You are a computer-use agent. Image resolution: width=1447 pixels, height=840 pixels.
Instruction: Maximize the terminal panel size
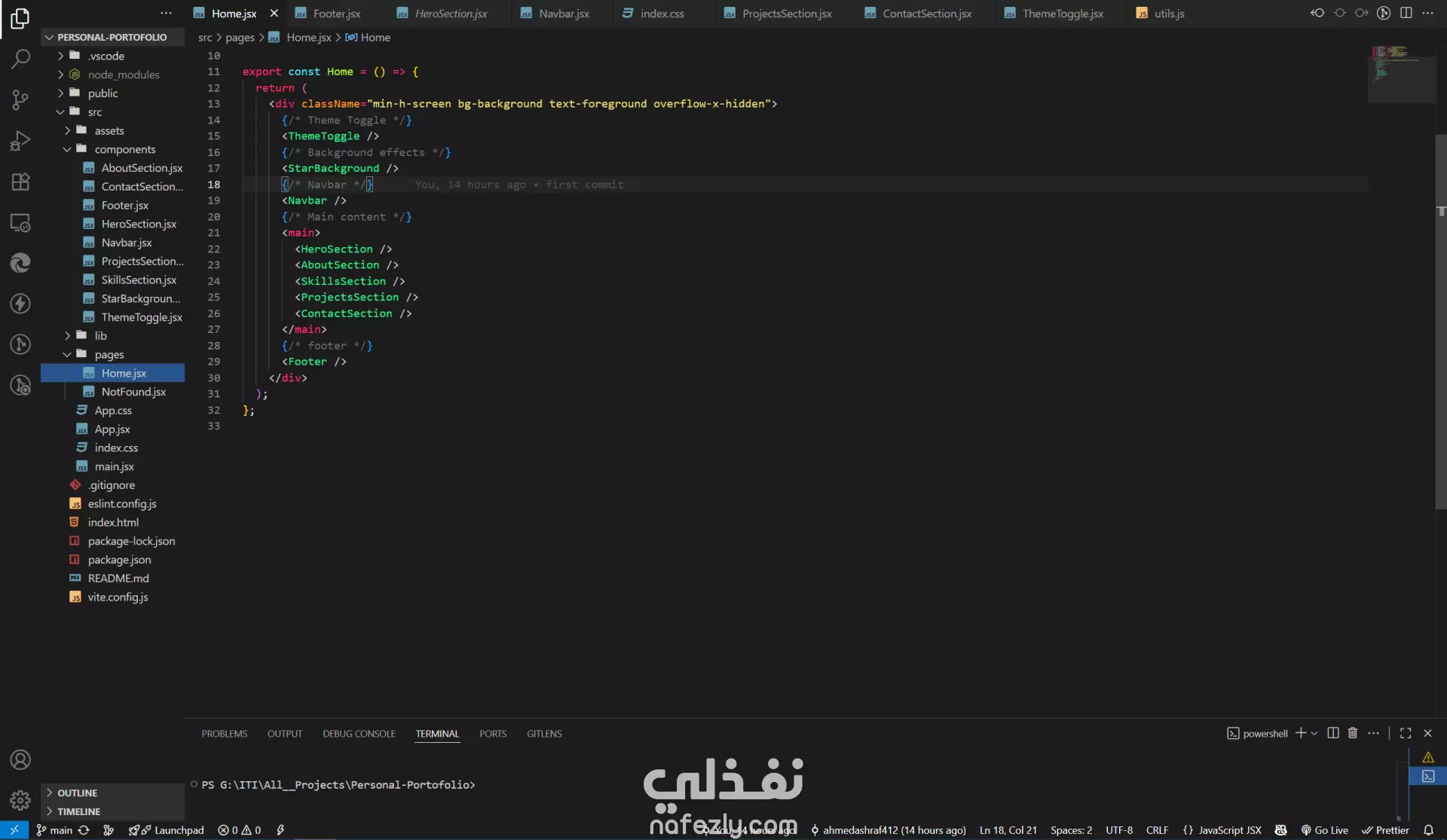(1406, 733)
